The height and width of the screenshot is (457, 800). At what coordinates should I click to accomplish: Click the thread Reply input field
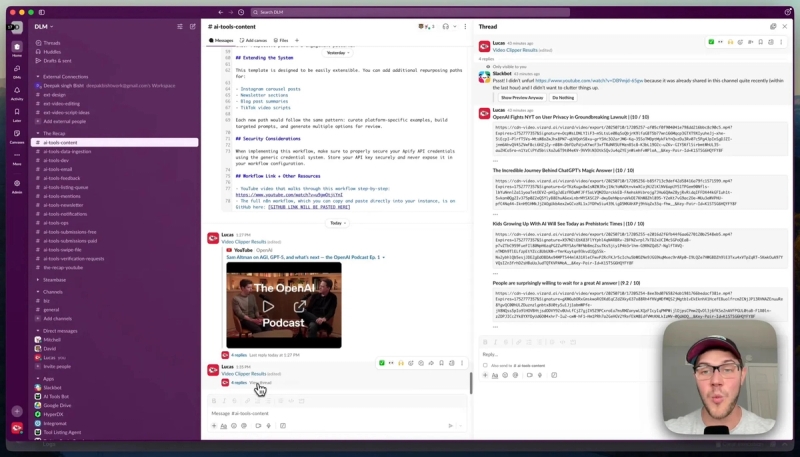click(569, 354)
